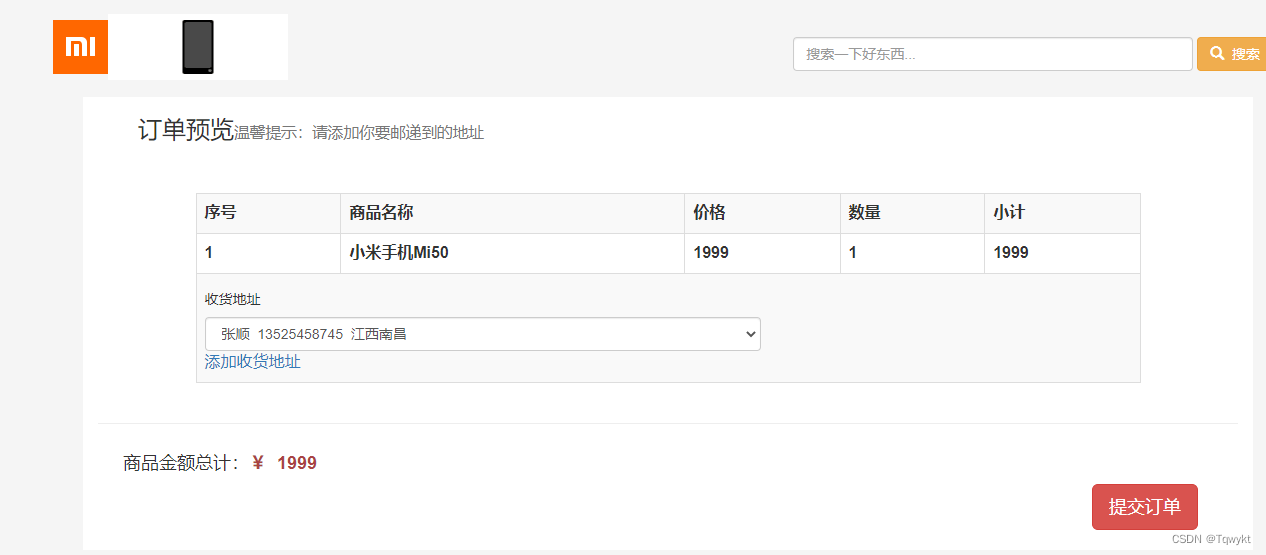The image size is (1266, 555).
Task: Click the 添加收货地址 link
Action: click(x=253, y=362)
